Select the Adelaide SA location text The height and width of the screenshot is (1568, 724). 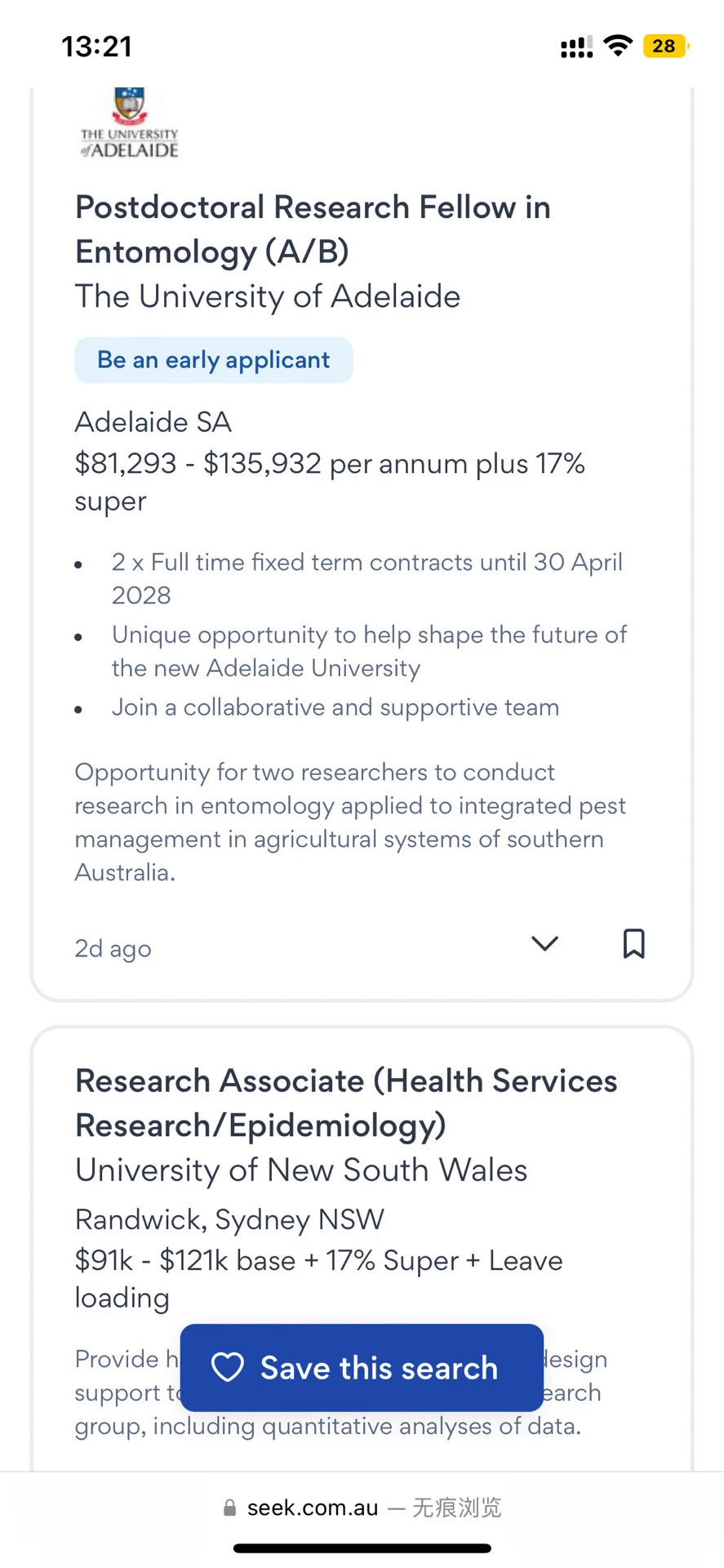(x=153, y=422)
